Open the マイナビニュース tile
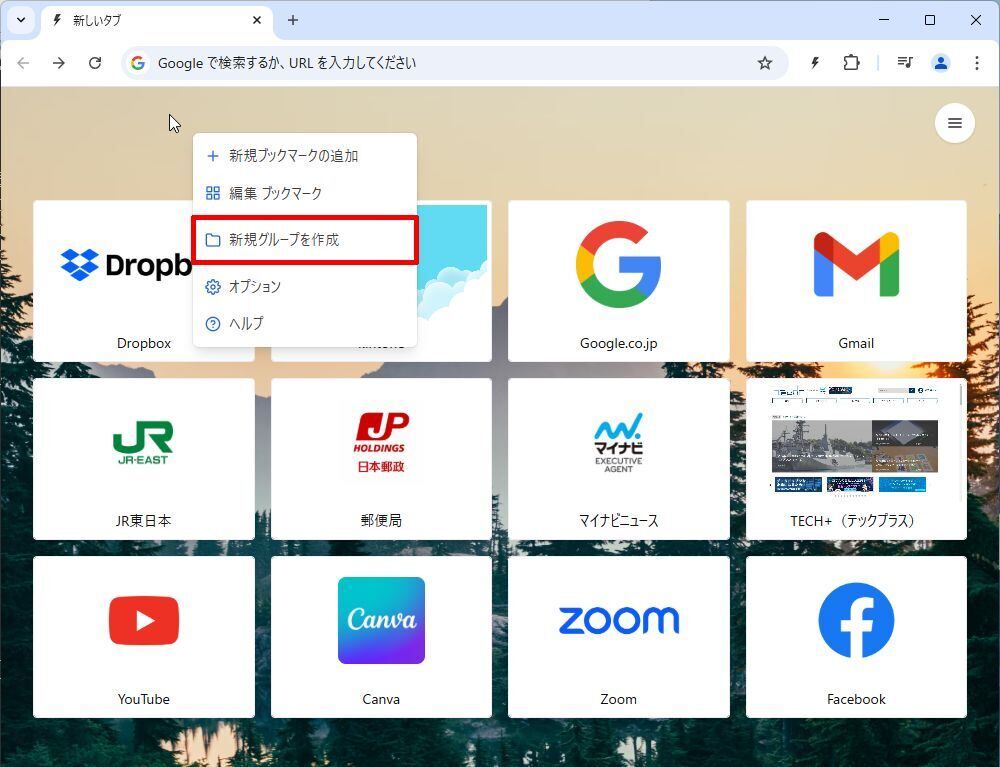1000x767 pixels. (619, 459)
